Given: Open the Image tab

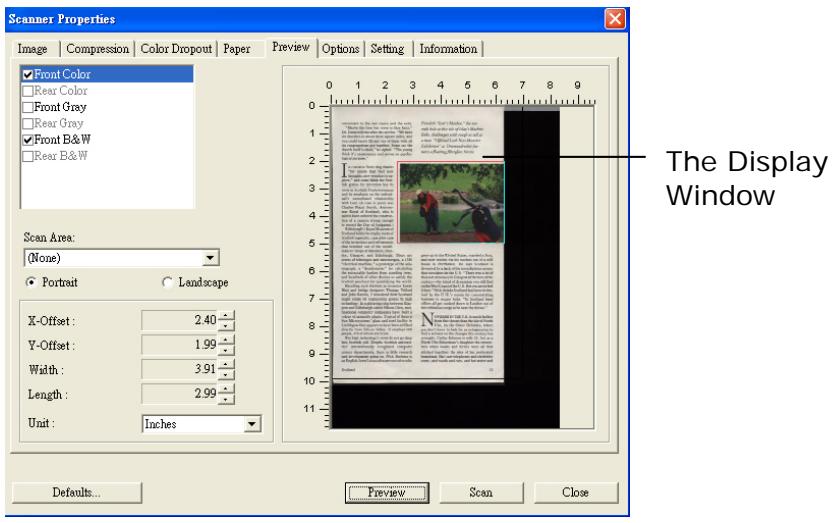Looking at the screenshot, I should click(x=32, y=49).
